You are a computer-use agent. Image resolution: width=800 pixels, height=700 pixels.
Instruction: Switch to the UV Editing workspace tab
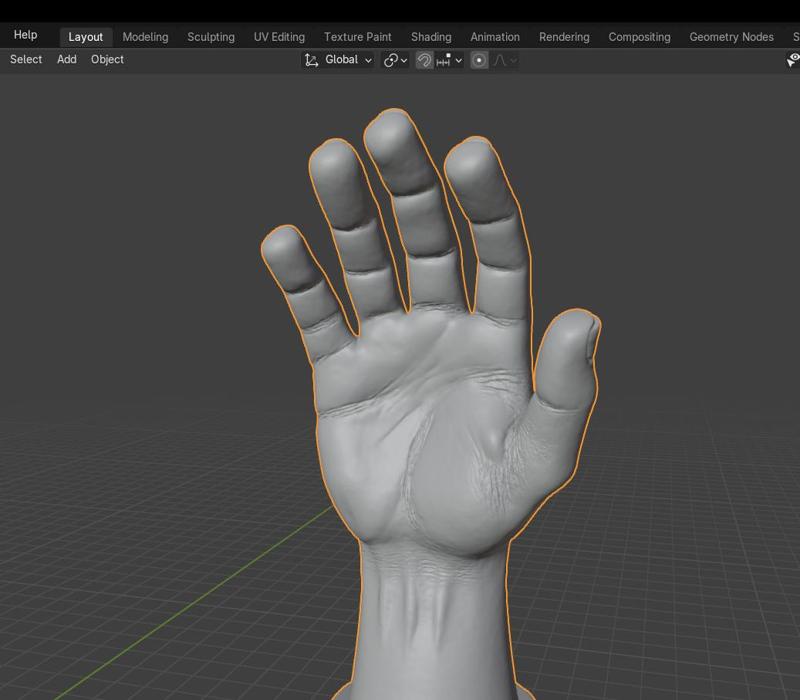(x=278, y=36)
